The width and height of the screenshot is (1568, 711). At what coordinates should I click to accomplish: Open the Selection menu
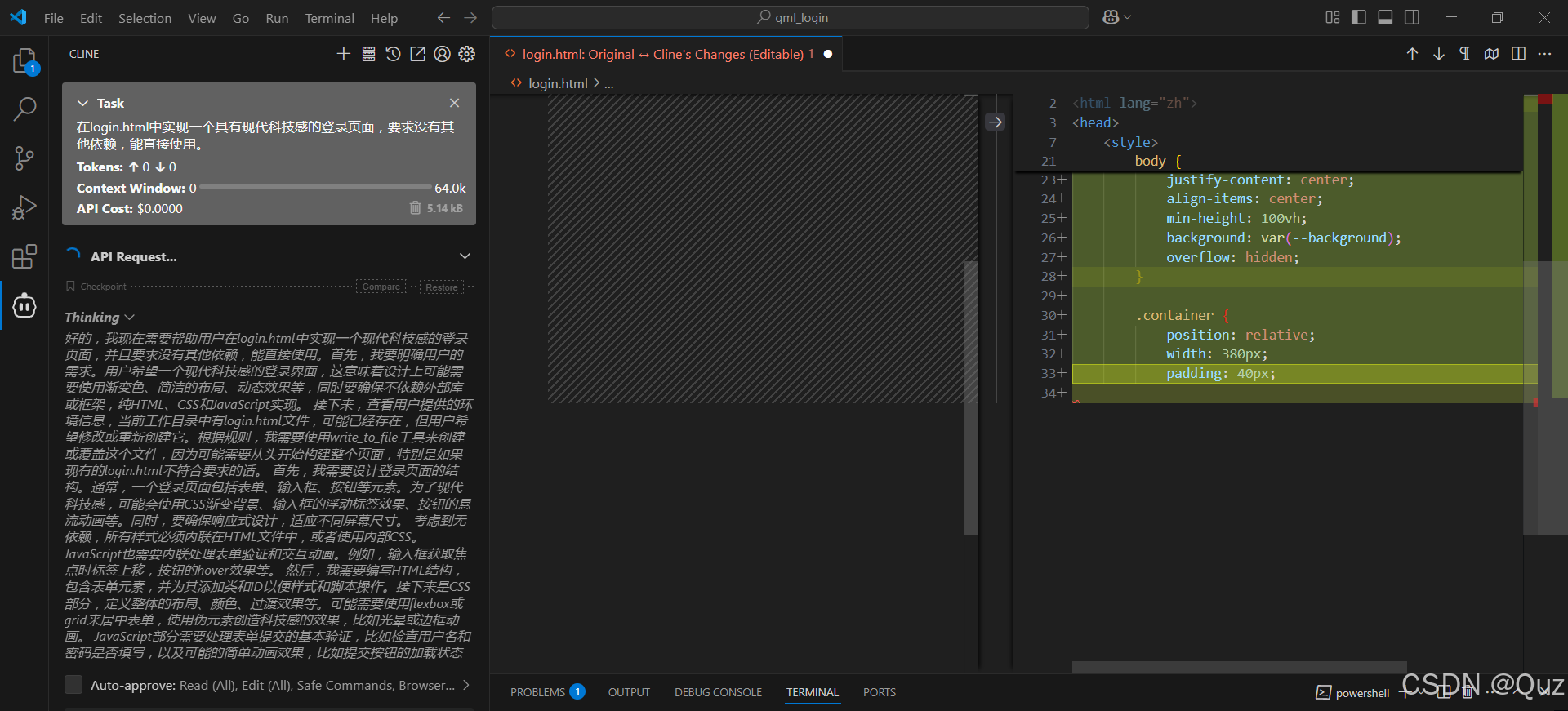145,18
